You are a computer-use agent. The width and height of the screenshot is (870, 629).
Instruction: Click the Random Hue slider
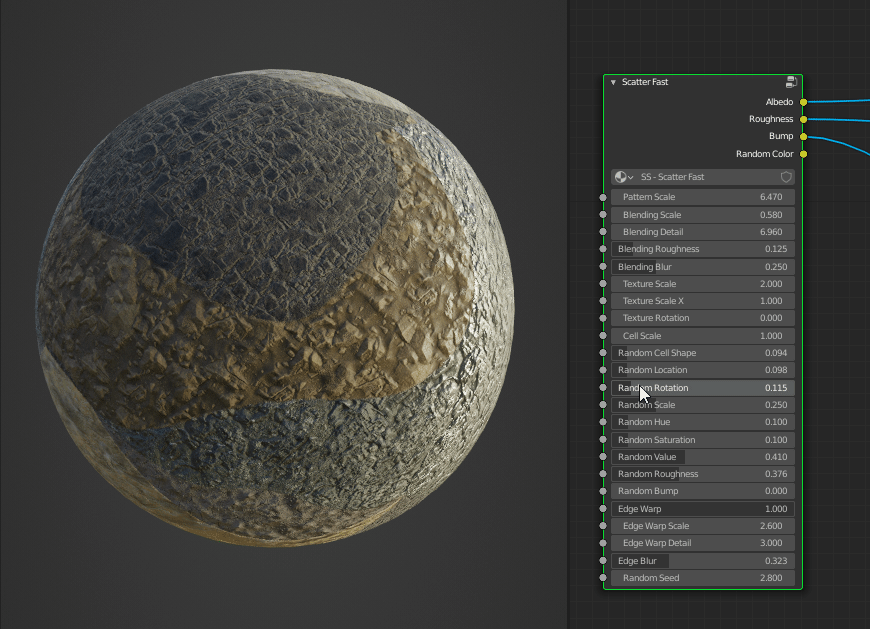pos(700,421)
